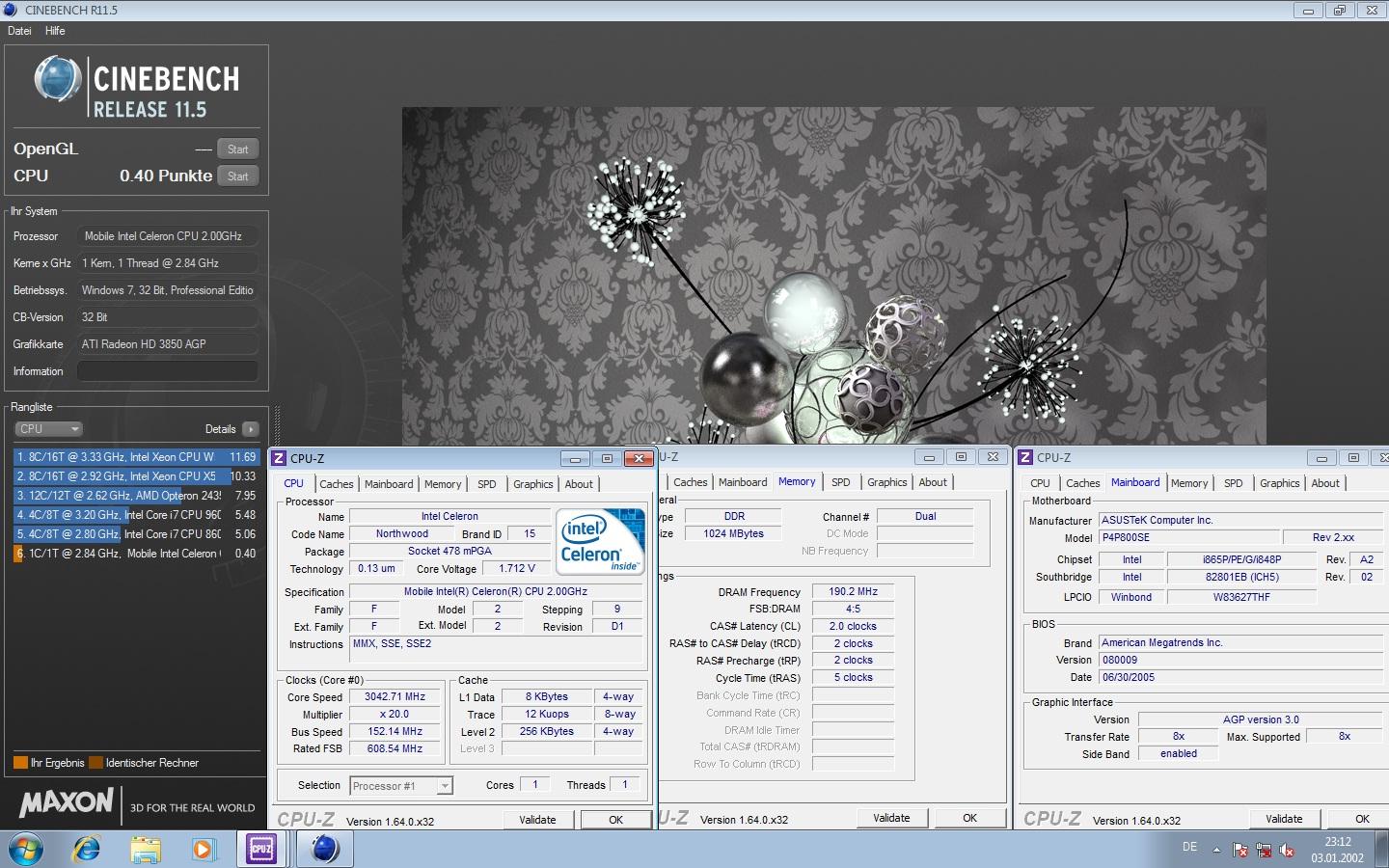Open About tab in left CPU-Z window

click(x=579, y=484)
